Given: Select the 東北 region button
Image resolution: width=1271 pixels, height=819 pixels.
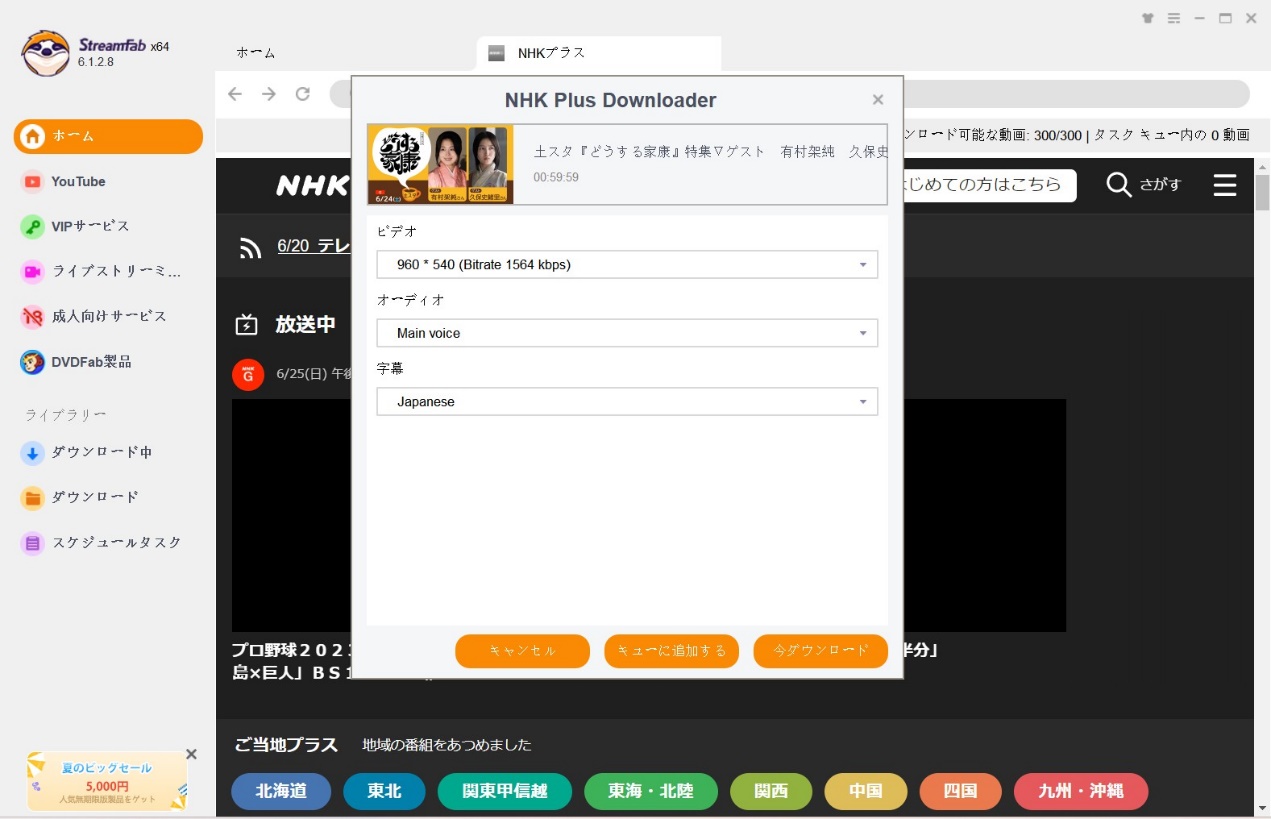Looking at the screenshot, I should [x=384, y=791].
